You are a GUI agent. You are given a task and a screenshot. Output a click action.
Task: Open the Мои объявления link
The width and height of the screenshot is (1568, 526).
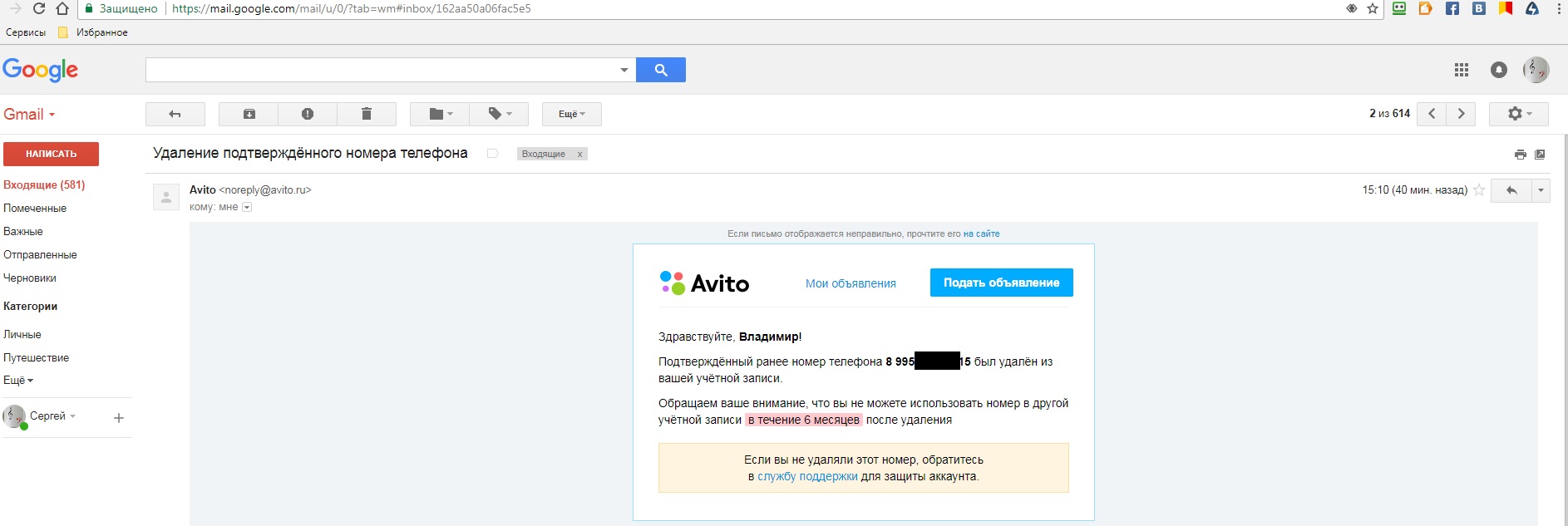[851, 283]
